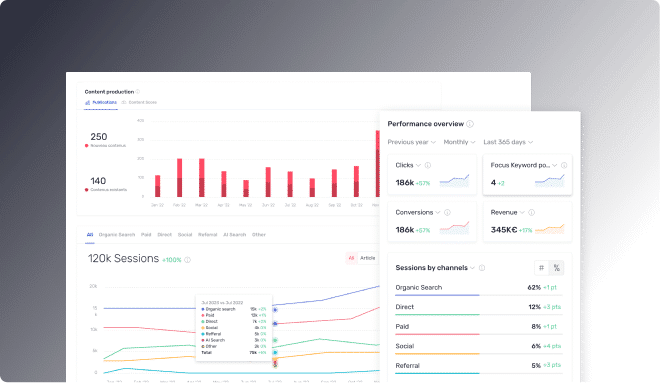The height and width of the screenshot is (383, 660).
Task: Select the Direct sessions tab
Action: [165, 235]
